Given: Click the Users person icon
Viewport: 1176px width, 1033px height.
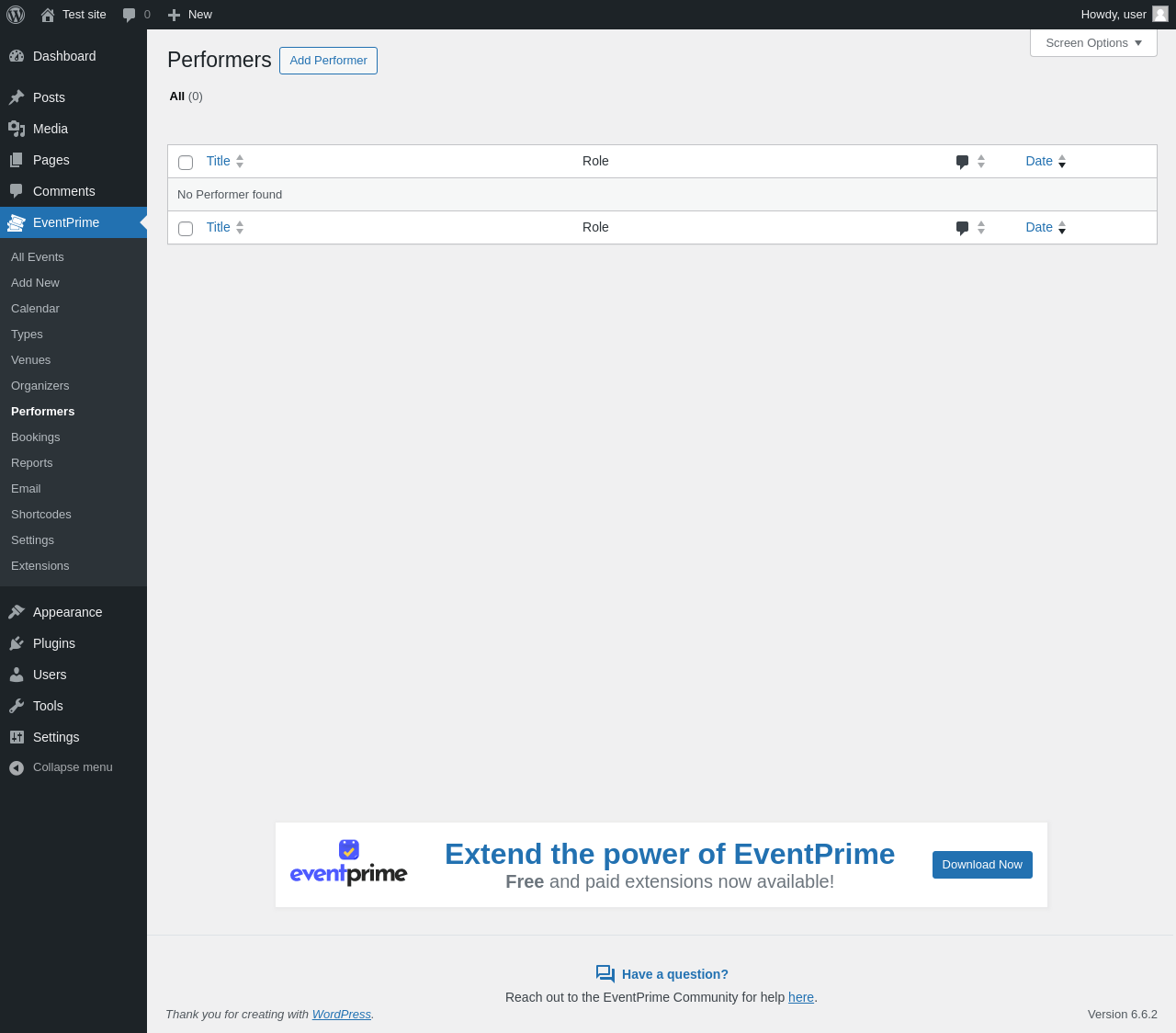Looking at the screenshot, I should pos(17,675).
